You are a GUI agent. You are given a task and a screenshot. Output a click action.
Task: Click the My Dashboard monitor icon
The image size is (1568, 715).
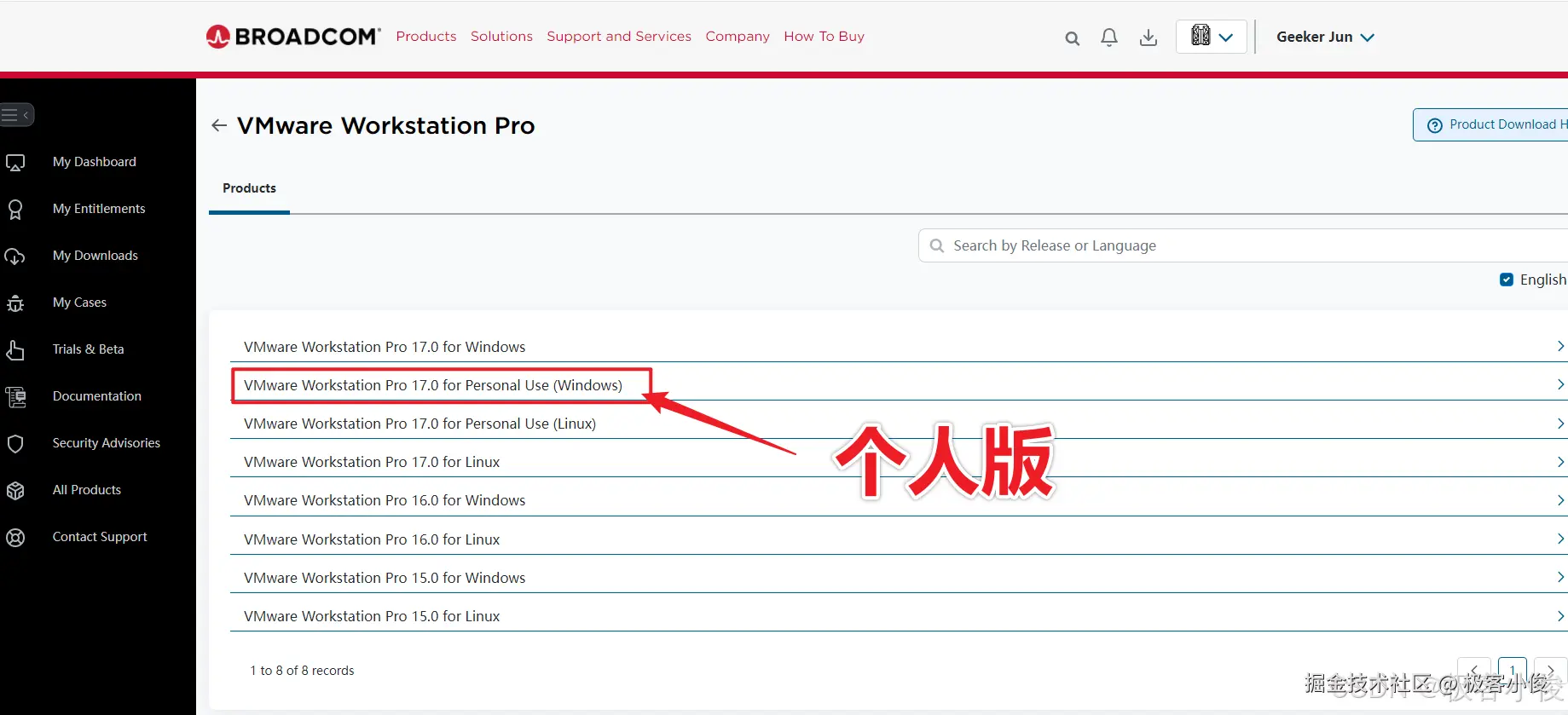(x=15, y=162)
